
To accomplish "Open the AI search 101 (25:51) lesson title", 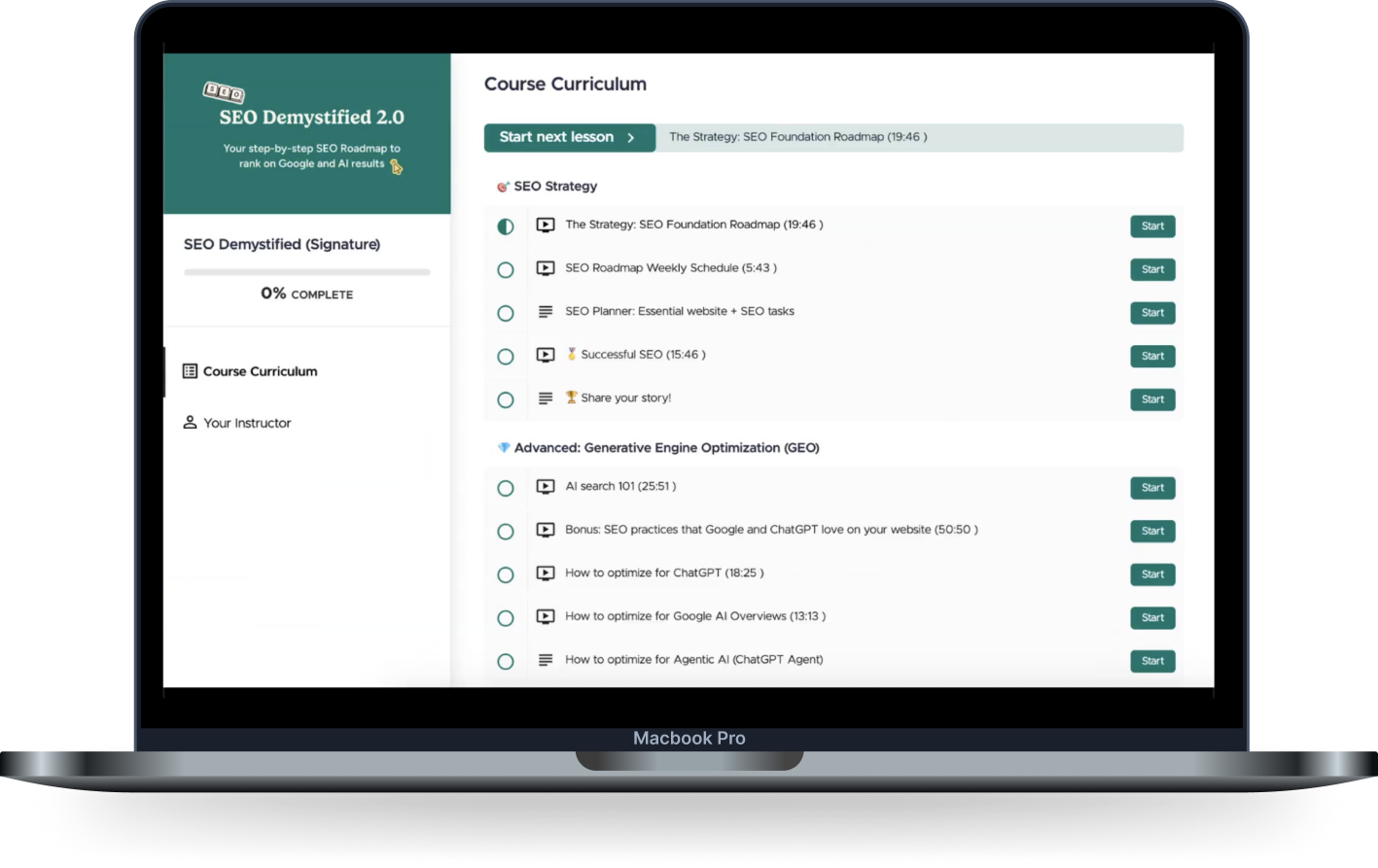I will (620, 486).
